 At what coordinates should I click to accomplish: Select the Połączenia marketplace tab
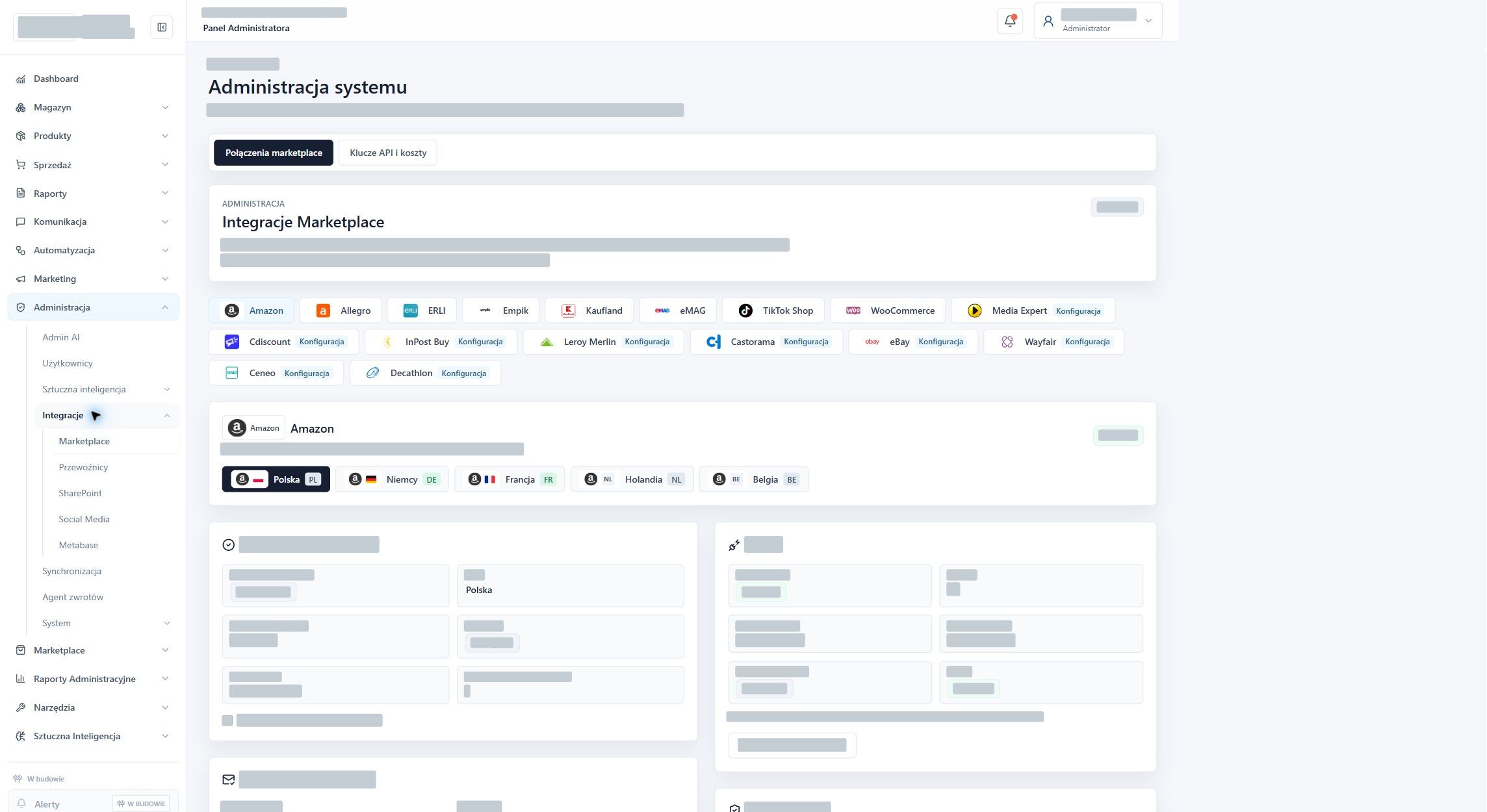pyautogui.click(x=274, y=153)
